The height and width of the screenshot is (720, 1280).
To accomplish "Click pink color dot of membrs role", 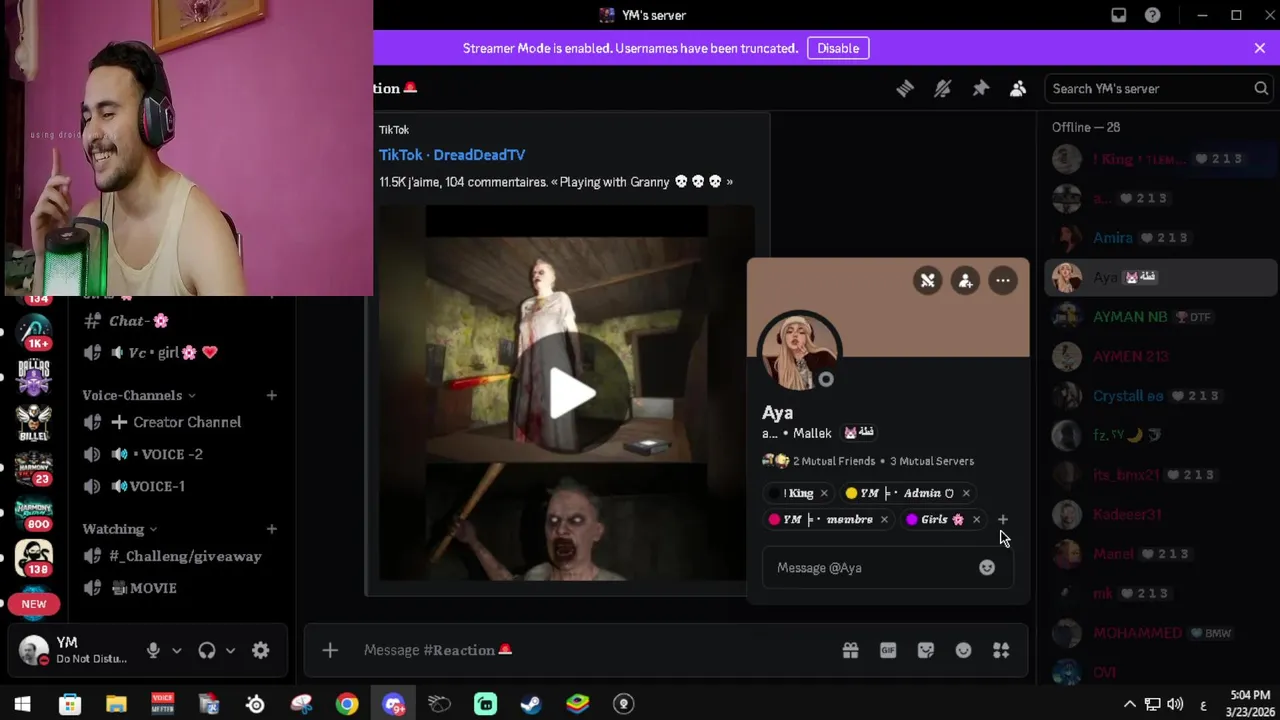I will [x=774, y=519].
